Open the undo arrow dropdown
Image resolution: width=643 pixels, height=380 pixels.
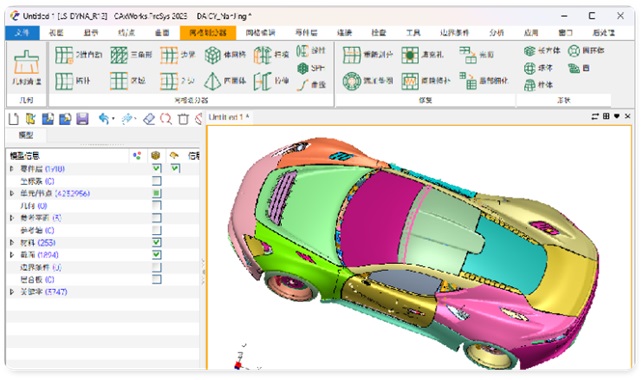pyautogui.click(x=113, y=119)
